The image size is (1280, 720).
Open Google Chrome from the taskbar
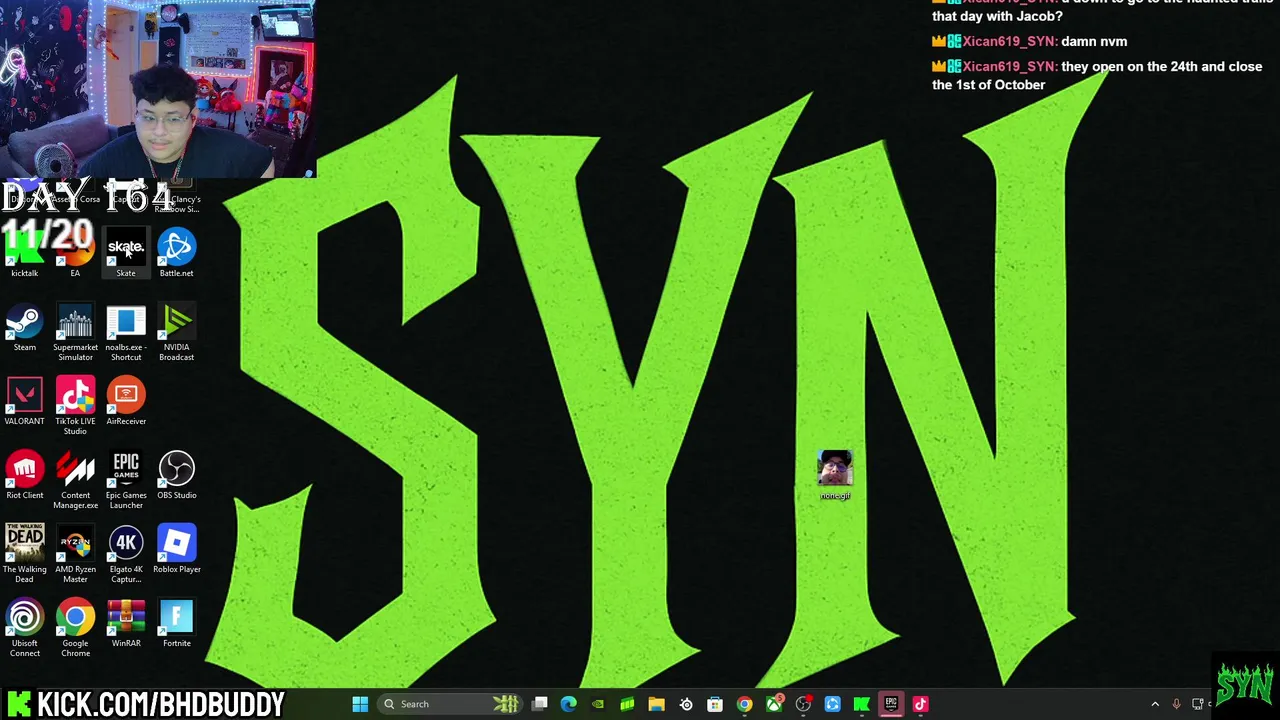coord(745,704)
